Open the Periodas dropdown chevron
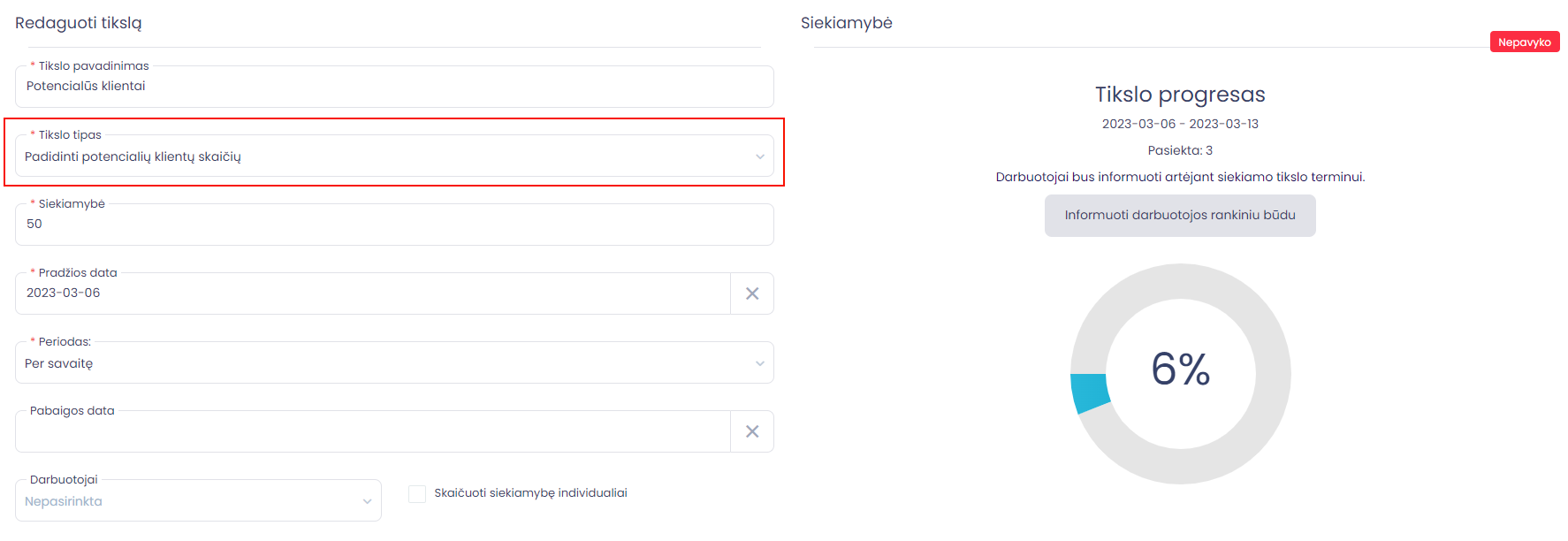The height and width of the screenshot is (541, 1568). [x=759, y=363]
